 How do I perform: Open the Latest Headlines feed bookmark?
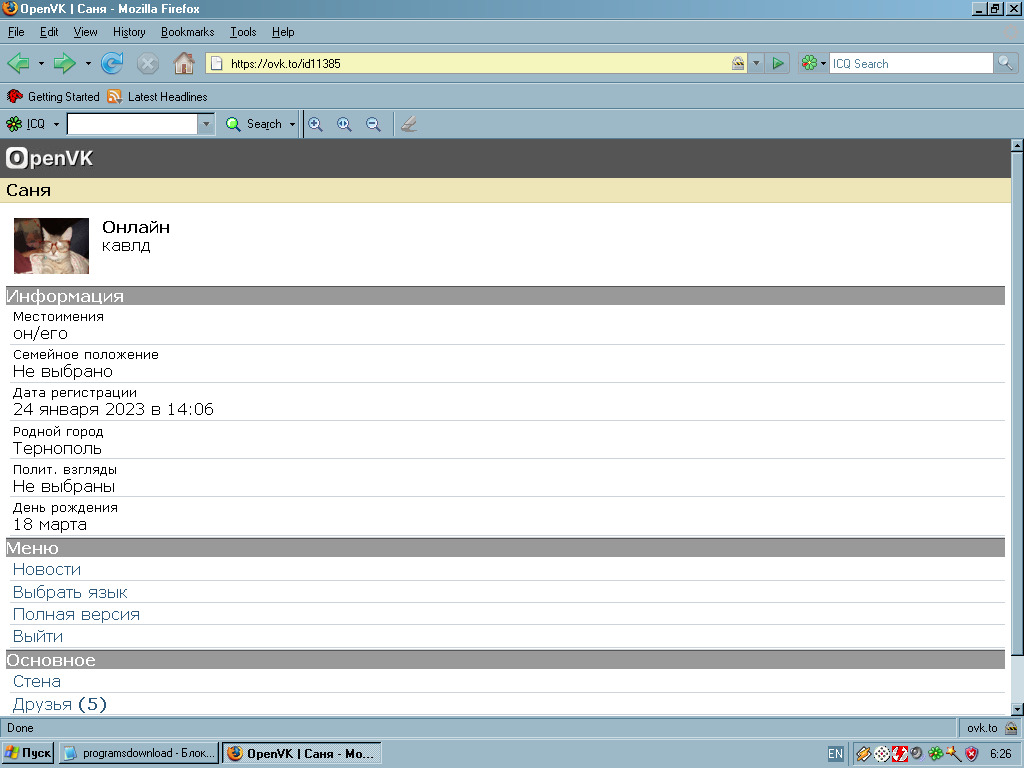coord(157,97)
